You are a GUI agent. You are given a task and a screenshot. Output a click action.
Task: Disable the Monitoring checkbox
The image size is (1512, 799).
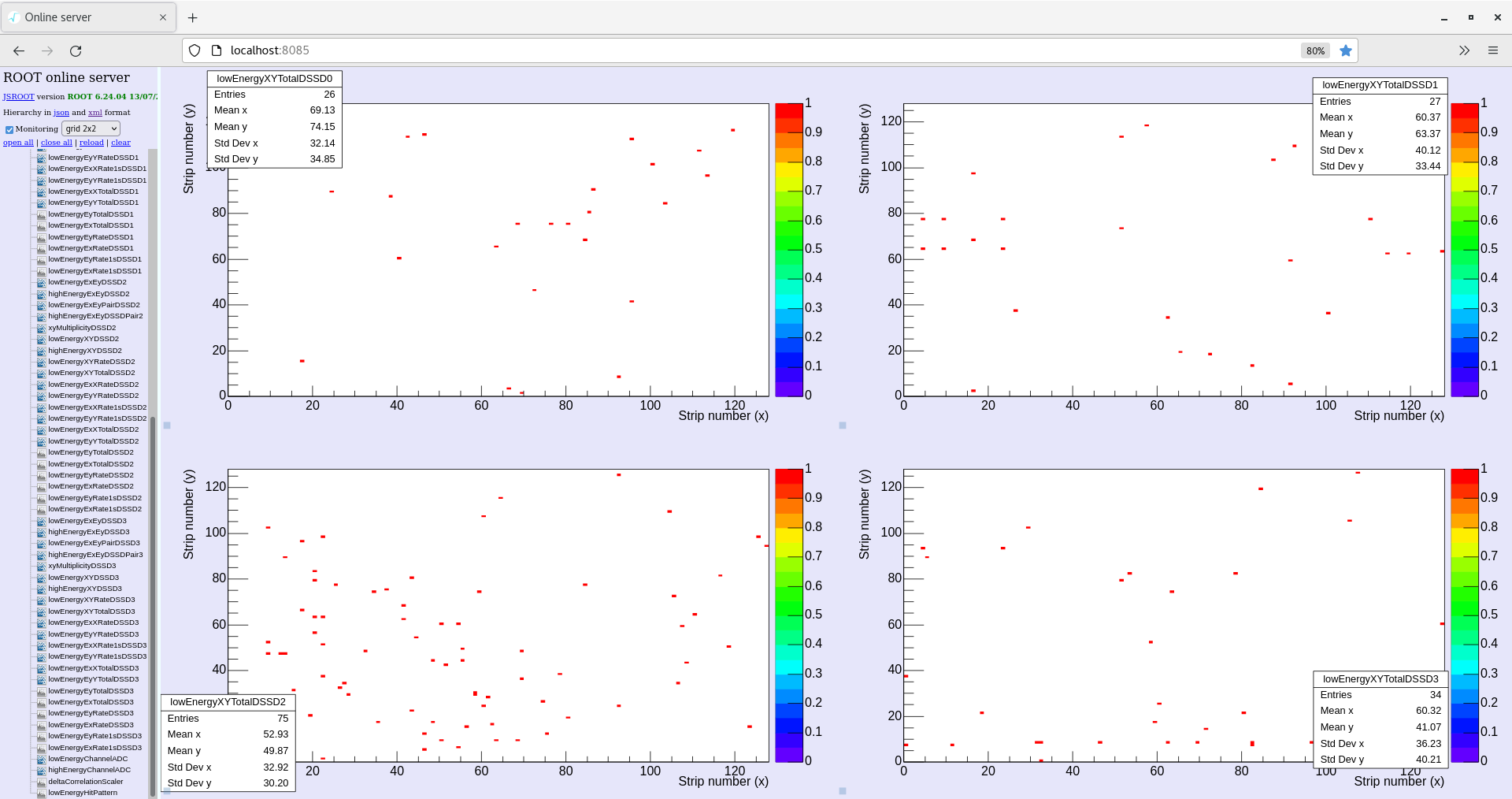[x=9, y=129]
